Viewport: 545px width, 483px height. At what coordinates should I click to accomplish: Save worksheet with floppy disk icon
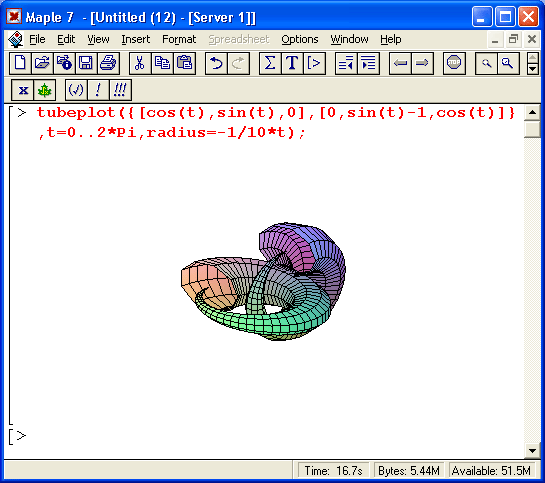(x=86, y=64)
